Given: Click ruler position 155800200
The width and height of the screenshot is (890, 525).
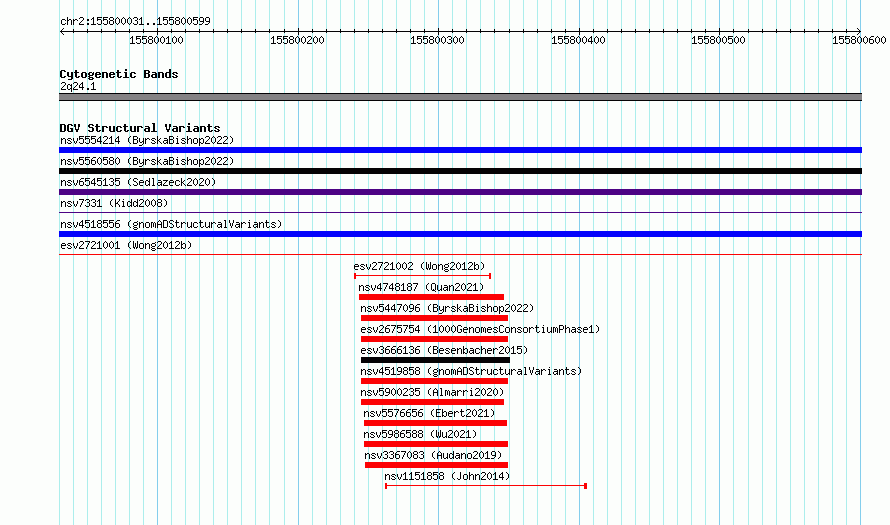Looking at the screenshot, I should click(x=297, y=40).
